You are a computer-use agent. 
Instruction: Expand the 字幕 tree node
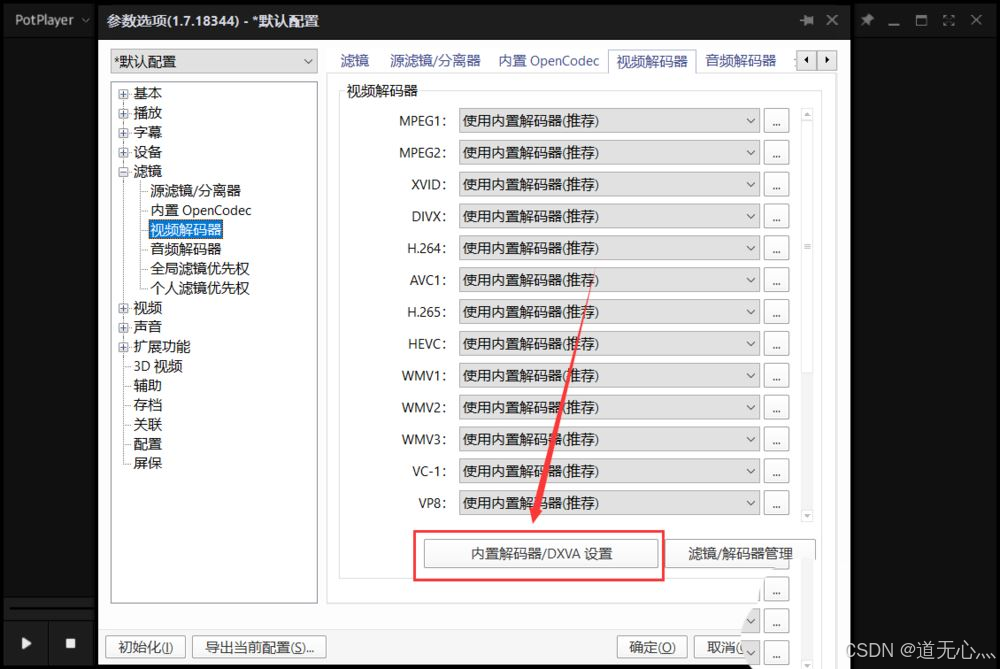click(x=123, y=133)
